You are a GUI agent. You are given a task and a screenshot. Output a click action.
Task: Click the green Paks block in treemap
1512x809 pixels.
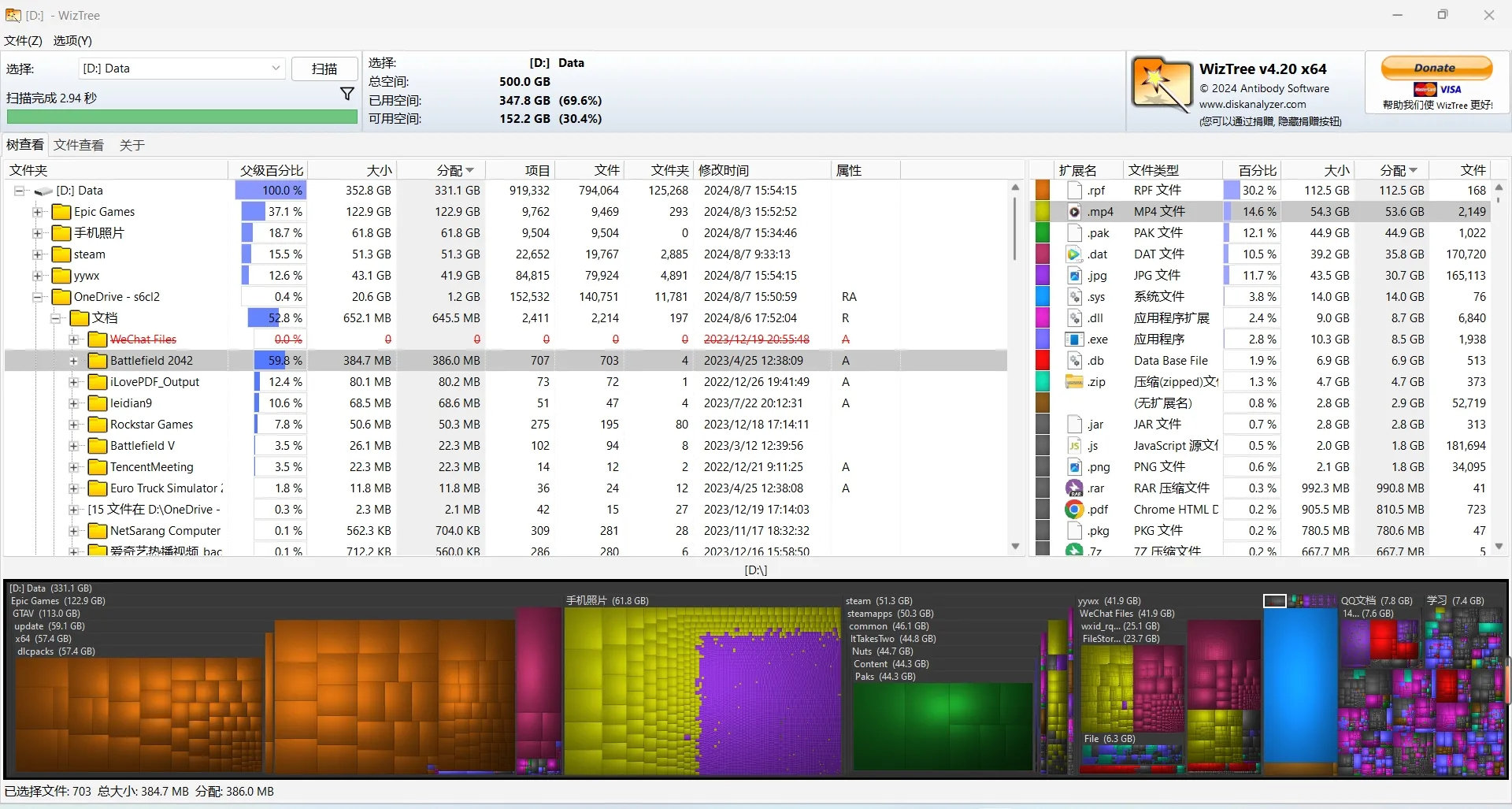(x=942, y=725)
